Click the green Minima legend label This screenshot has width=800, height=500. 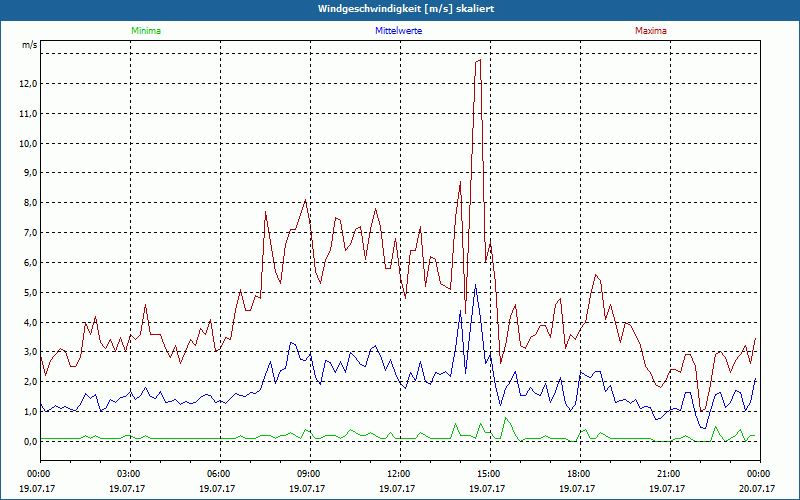[146, 31]
